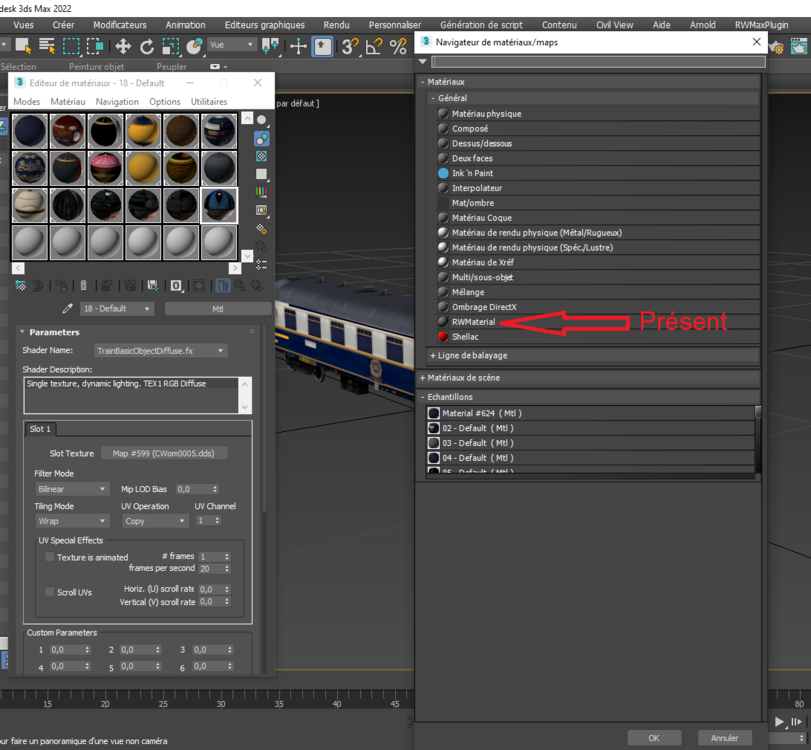Image resolution: width=811 pixels, height=750 pixels.
Task: Click the Percent Snap toolbar icon
Action: pos(398,47)
